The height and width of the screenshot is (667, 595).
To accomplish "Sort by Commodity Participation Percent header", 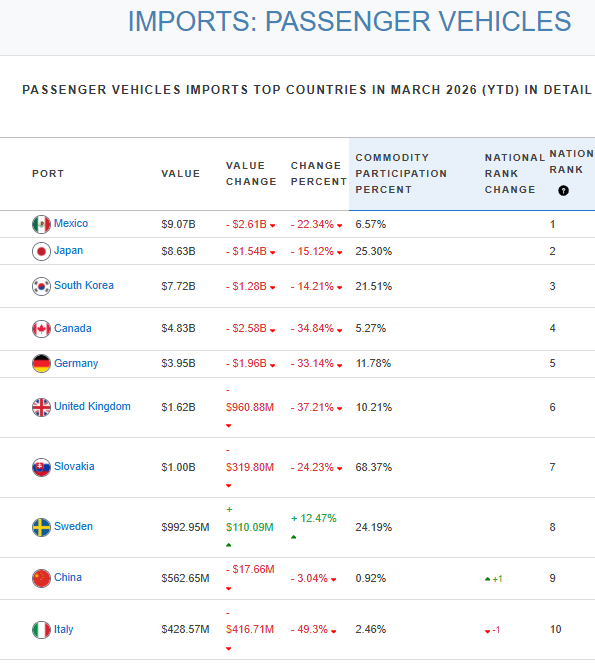I will pyautogui.click(x=401, y=174).
